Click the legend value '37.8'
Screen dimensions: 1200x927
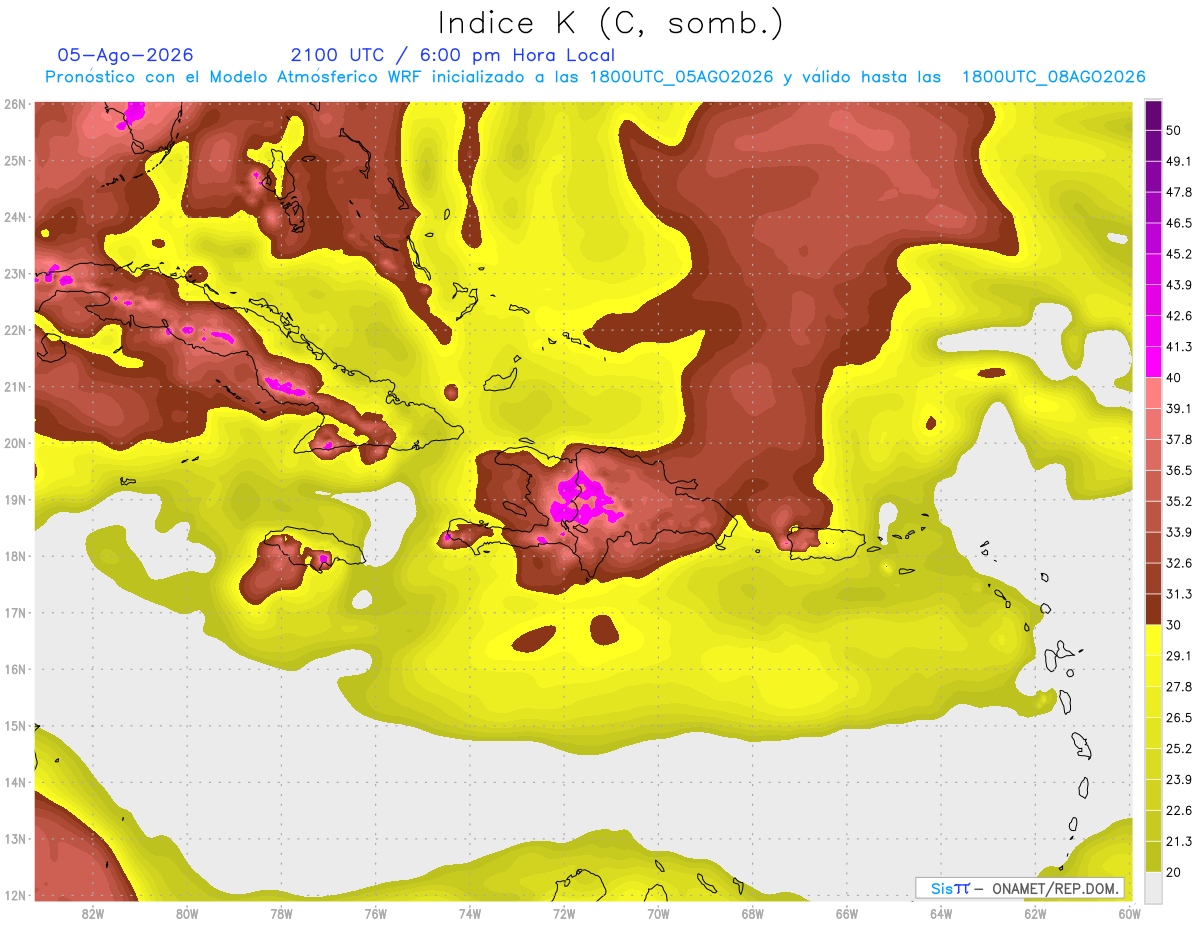click(x=1180, y=439)
